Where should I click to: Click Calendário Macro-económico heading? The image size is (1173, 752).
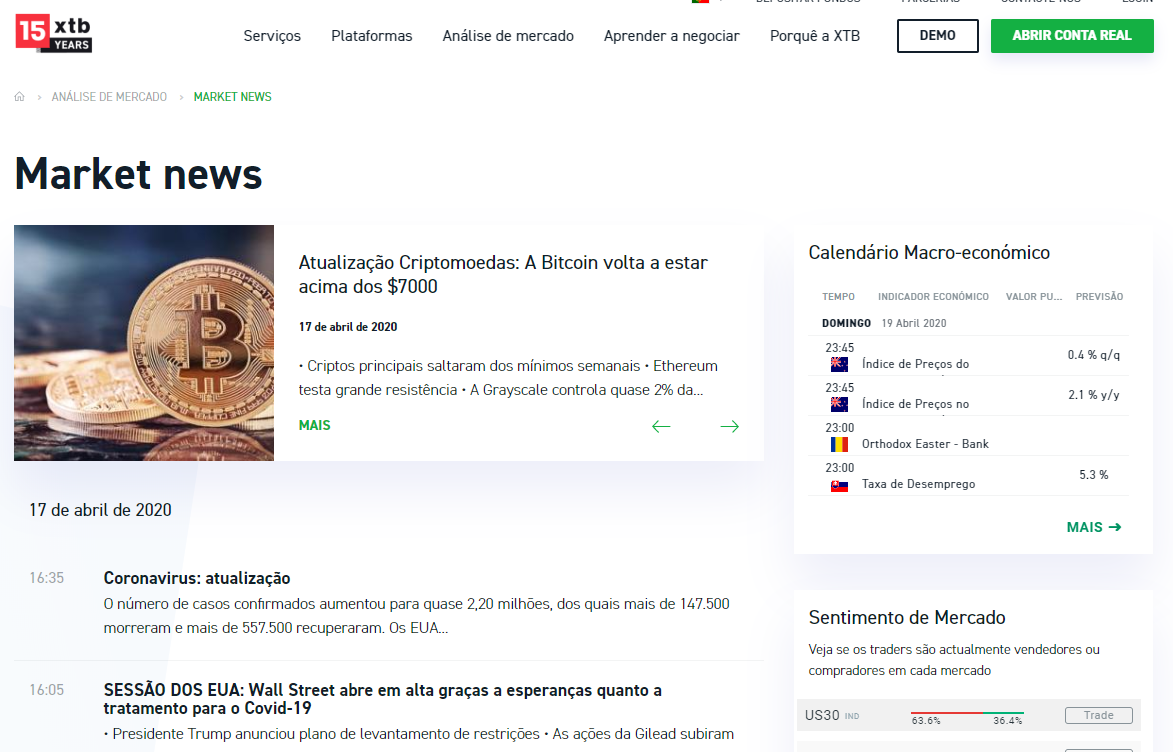929,253
